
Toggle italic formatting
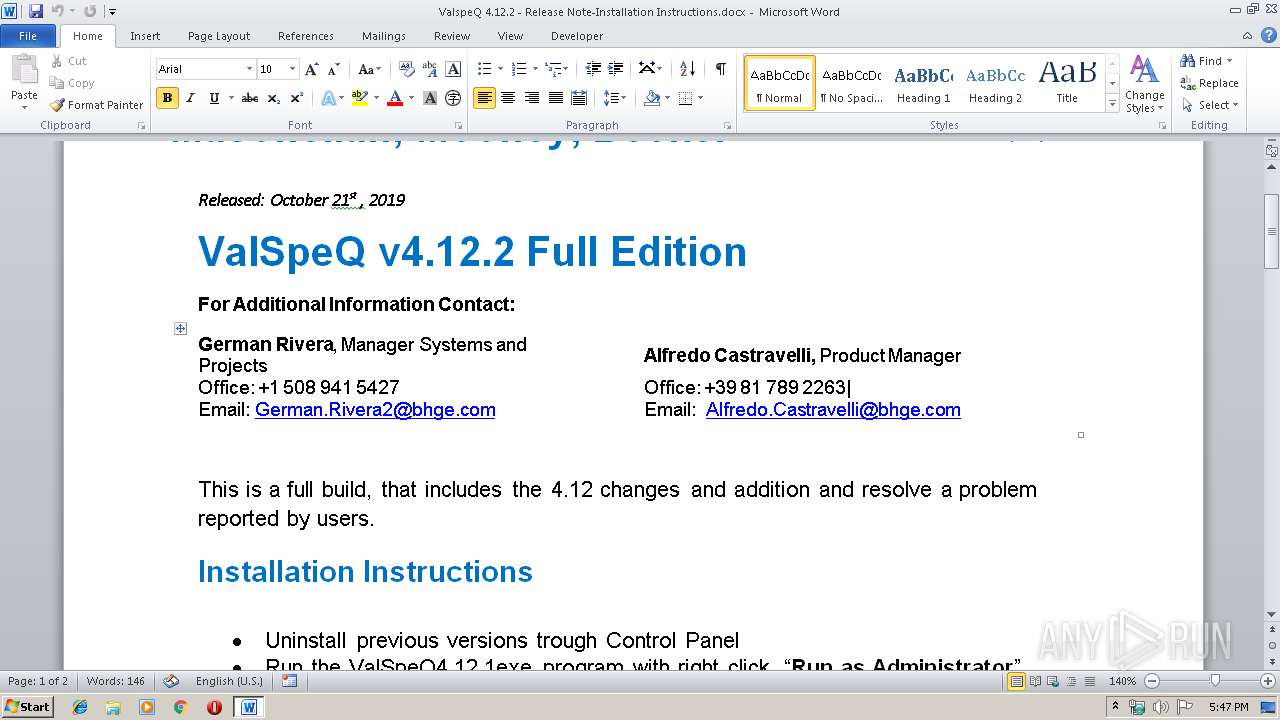click(191, 98)
